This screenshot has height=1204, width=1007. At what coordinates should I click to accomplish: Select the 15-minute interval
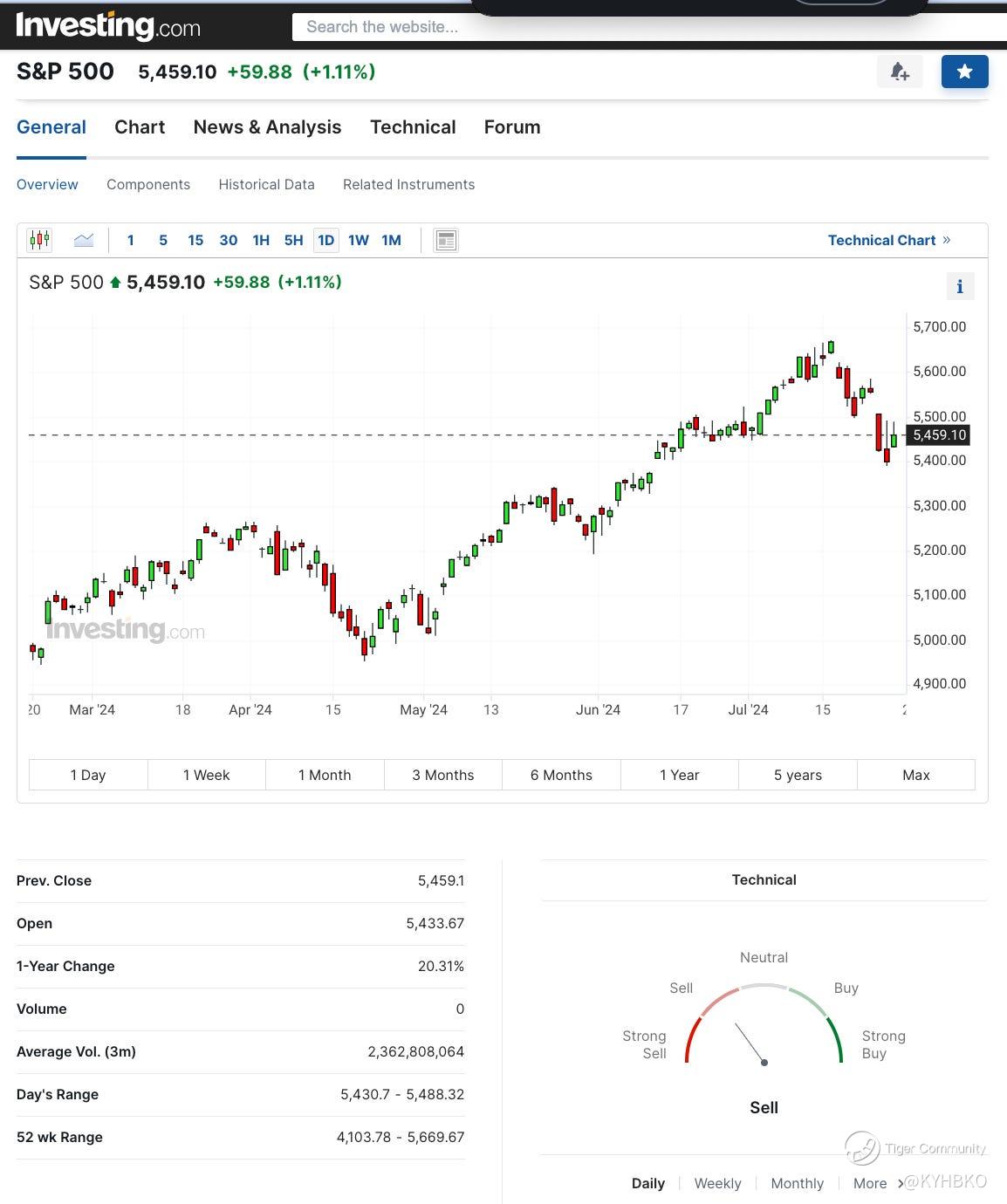pos(195,240)
